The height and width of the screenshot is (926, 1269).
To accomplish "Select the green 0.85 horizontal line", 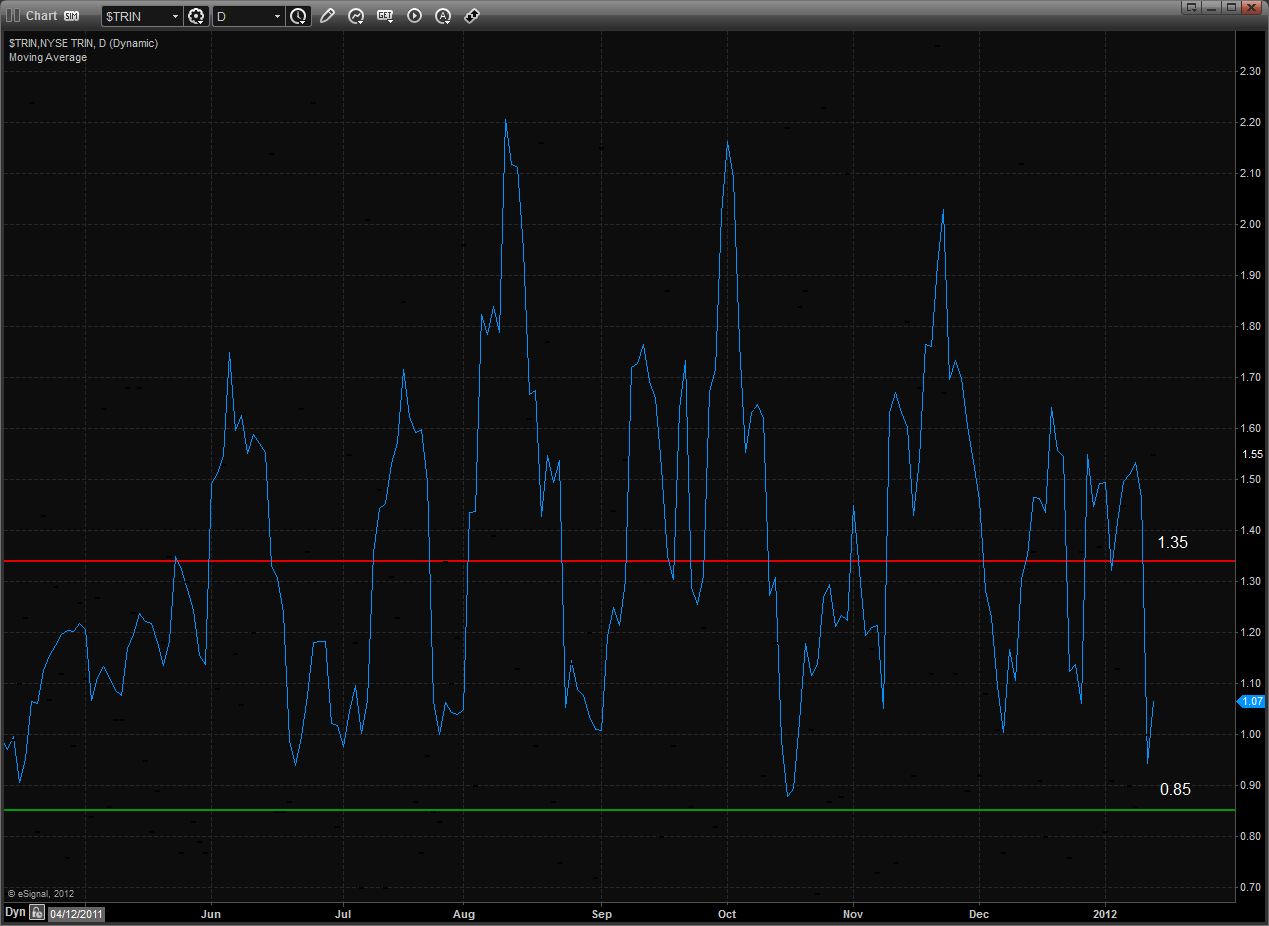I will point(617,810).
